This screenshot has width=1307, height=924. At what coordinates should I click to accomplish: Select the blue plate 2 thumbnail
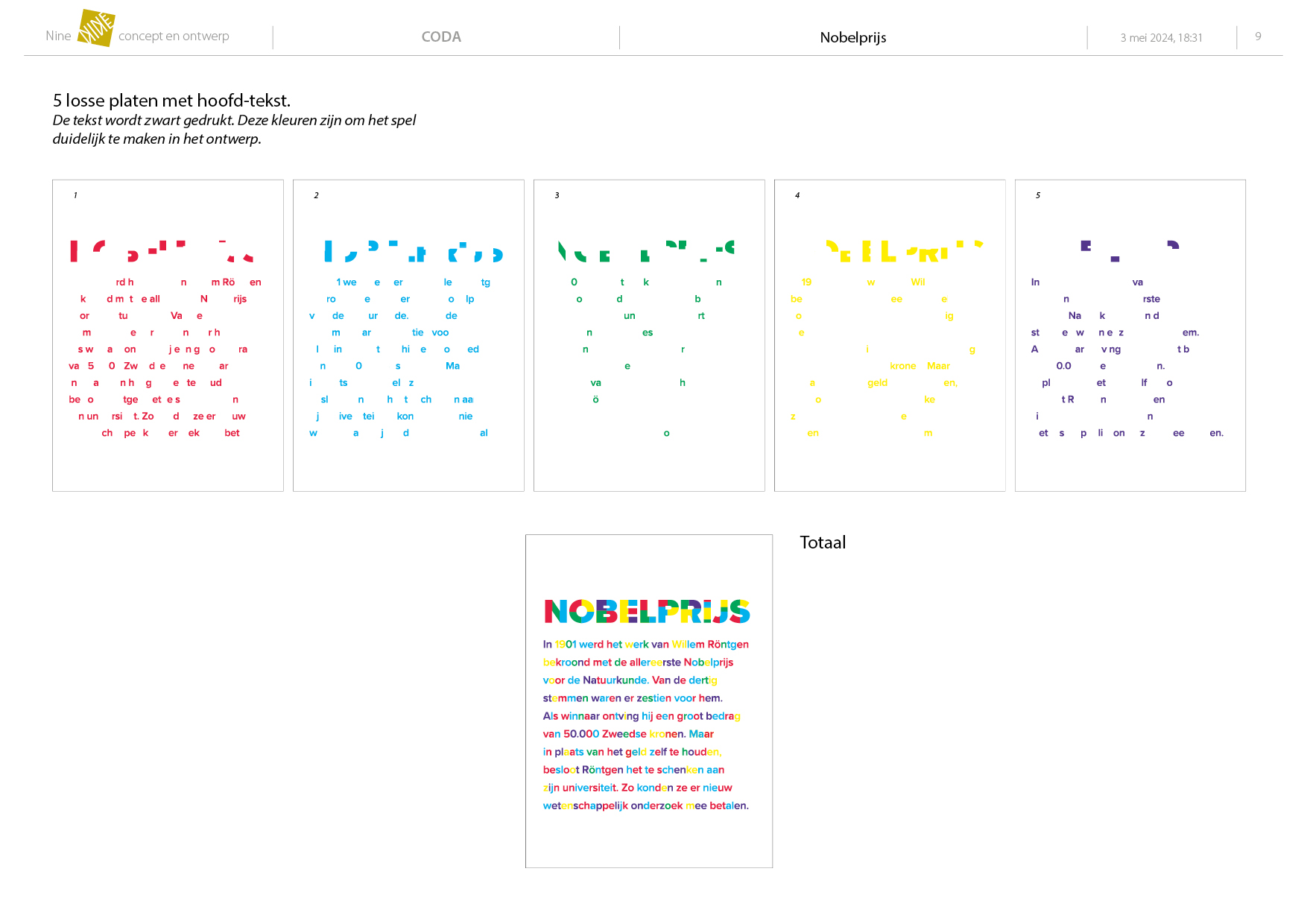408,335
